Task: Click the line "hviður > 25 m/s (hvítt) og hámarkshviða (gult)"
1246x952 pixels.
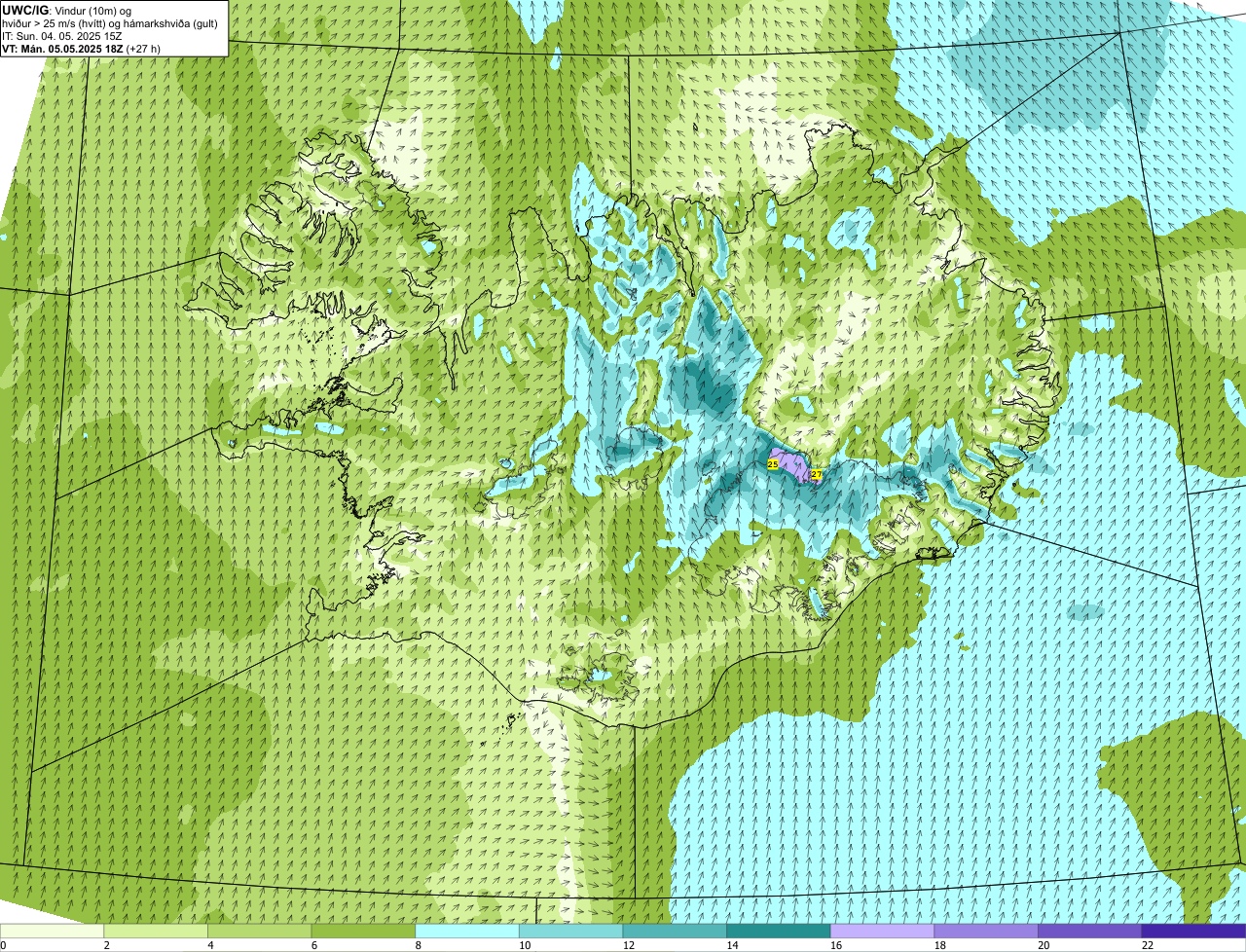Action: 110,22
